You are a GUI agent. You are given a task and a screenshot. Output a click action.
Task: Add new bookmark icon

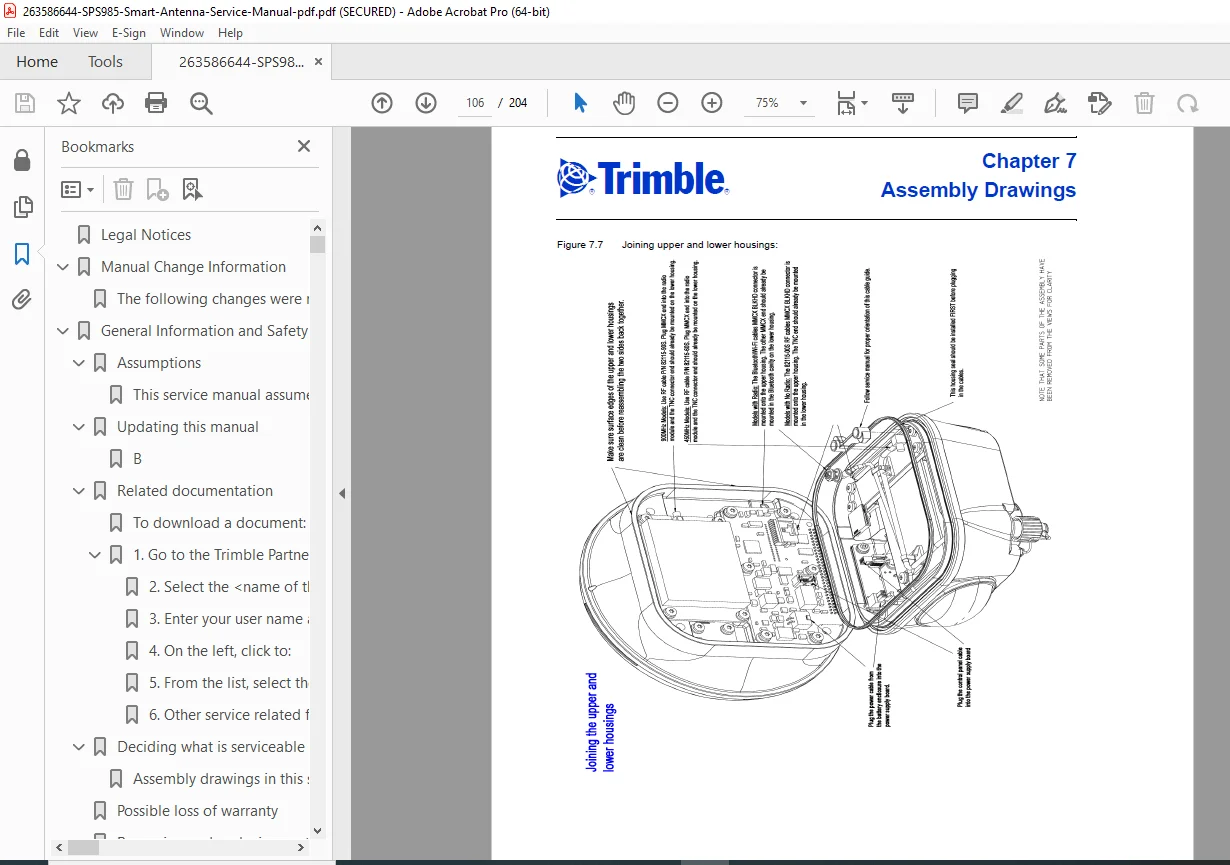[157, 189]
